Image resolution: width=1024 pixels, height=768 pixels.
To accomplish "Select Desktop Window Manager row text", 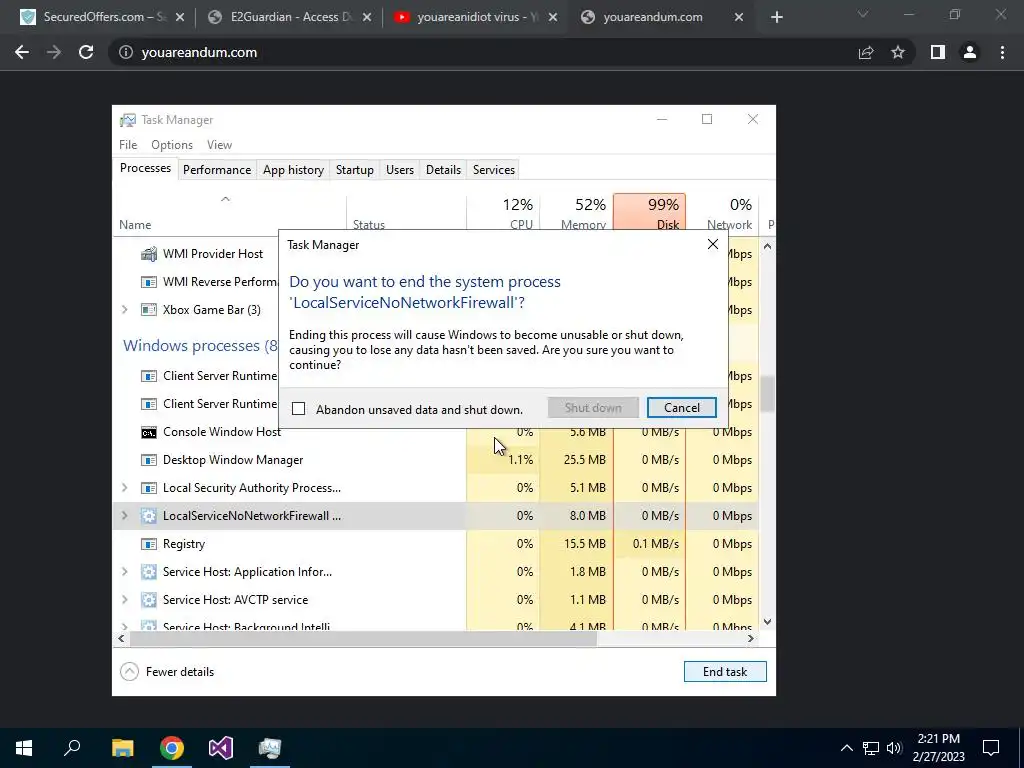I will [x=233, y=460].
